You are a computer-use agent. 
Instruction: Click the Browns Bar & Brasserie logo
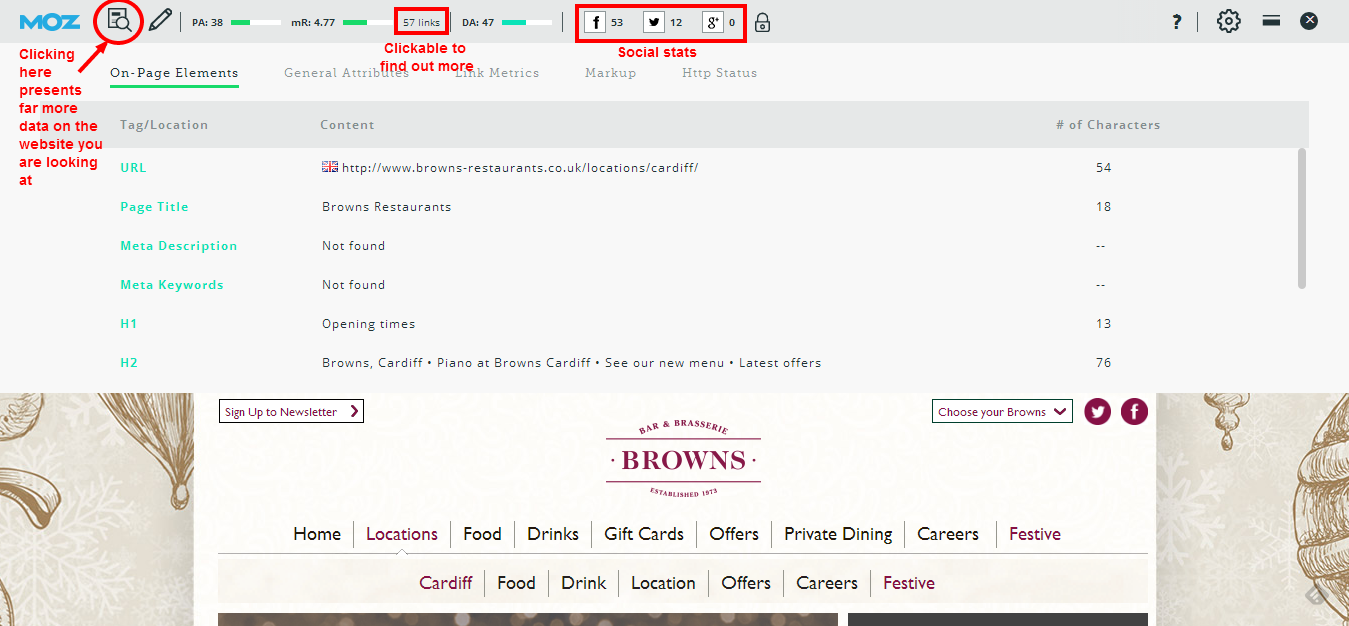tap(683, 460)
